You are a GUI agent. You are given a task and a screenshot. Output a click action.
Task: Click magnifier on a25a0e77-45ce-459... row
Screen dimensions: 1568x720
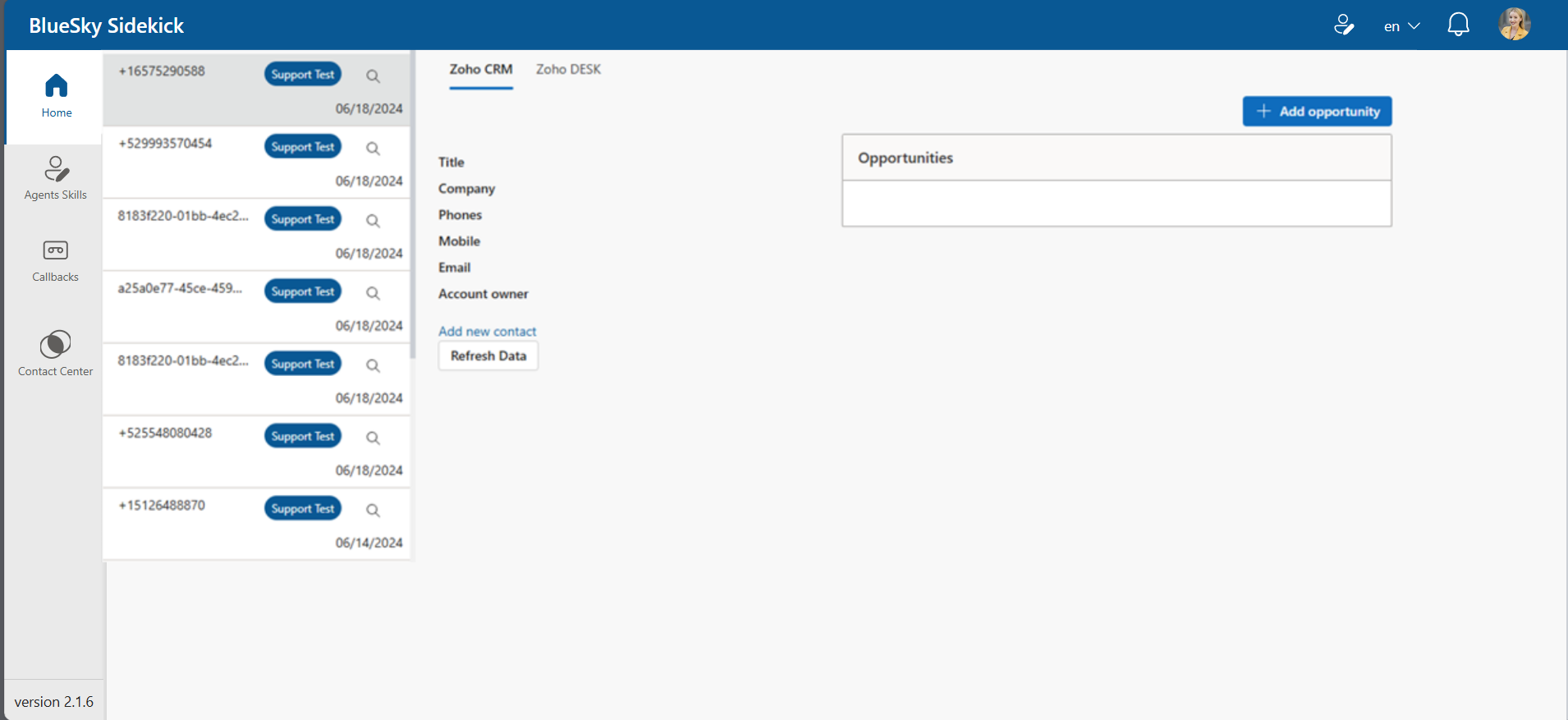pyautogui.click(x=373, y=293)
